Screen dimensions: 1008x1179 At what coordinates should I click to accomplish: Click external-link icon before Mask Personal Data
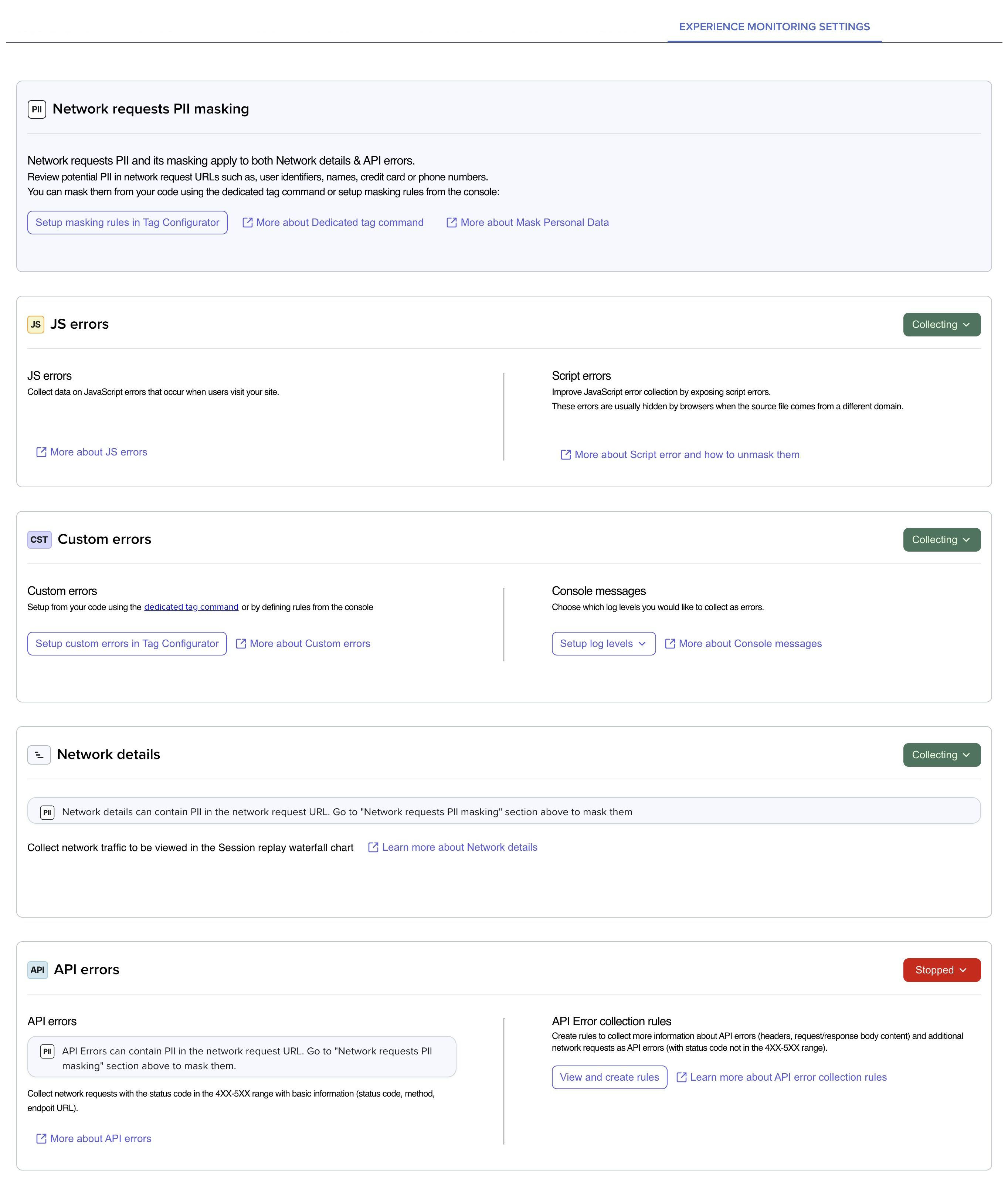[452, 223]
